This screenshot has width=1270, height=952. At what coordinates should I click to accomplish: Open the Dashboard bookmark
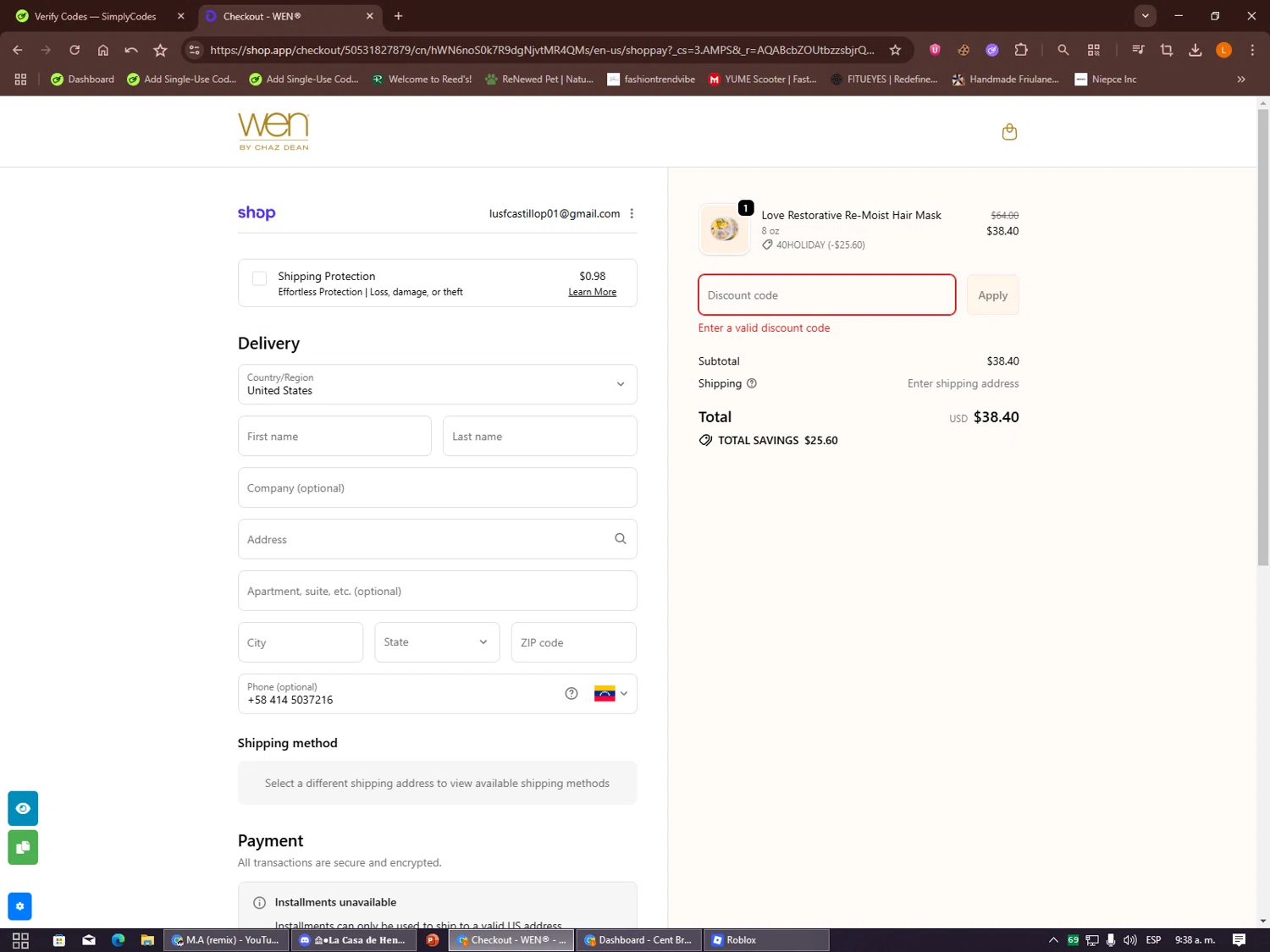click(82, 80)
